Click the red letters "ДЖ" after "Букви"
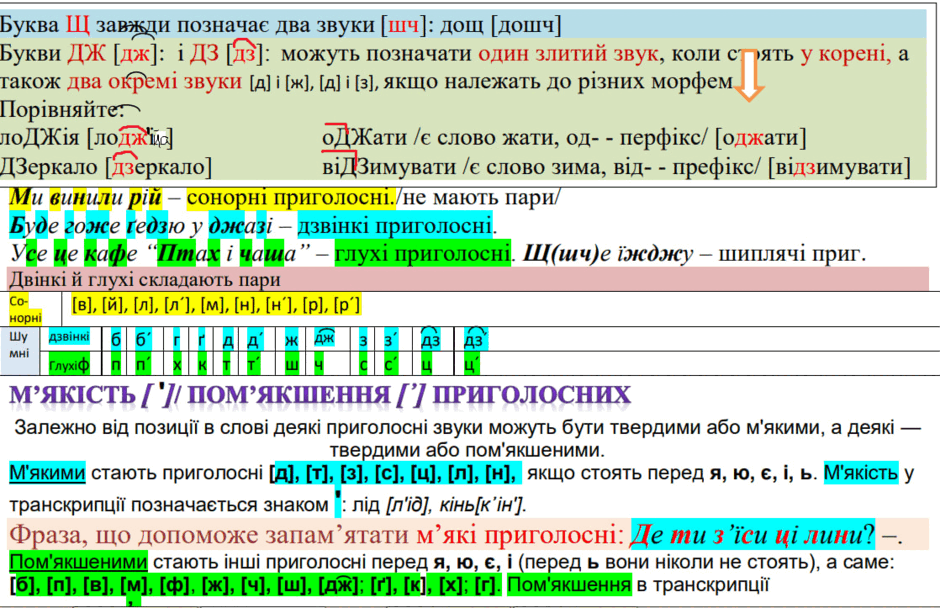Screen dimensions: 940x608 [x=86, y=53]
